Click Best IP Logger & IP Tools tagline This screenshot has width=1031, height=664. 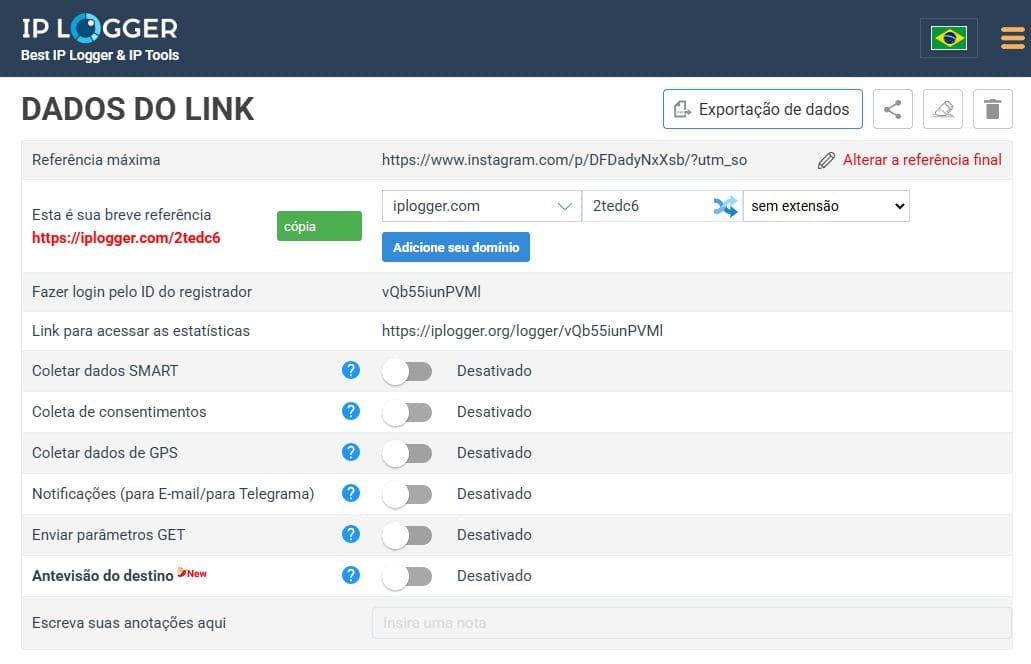pyautogui.click(x=100, y=55)
